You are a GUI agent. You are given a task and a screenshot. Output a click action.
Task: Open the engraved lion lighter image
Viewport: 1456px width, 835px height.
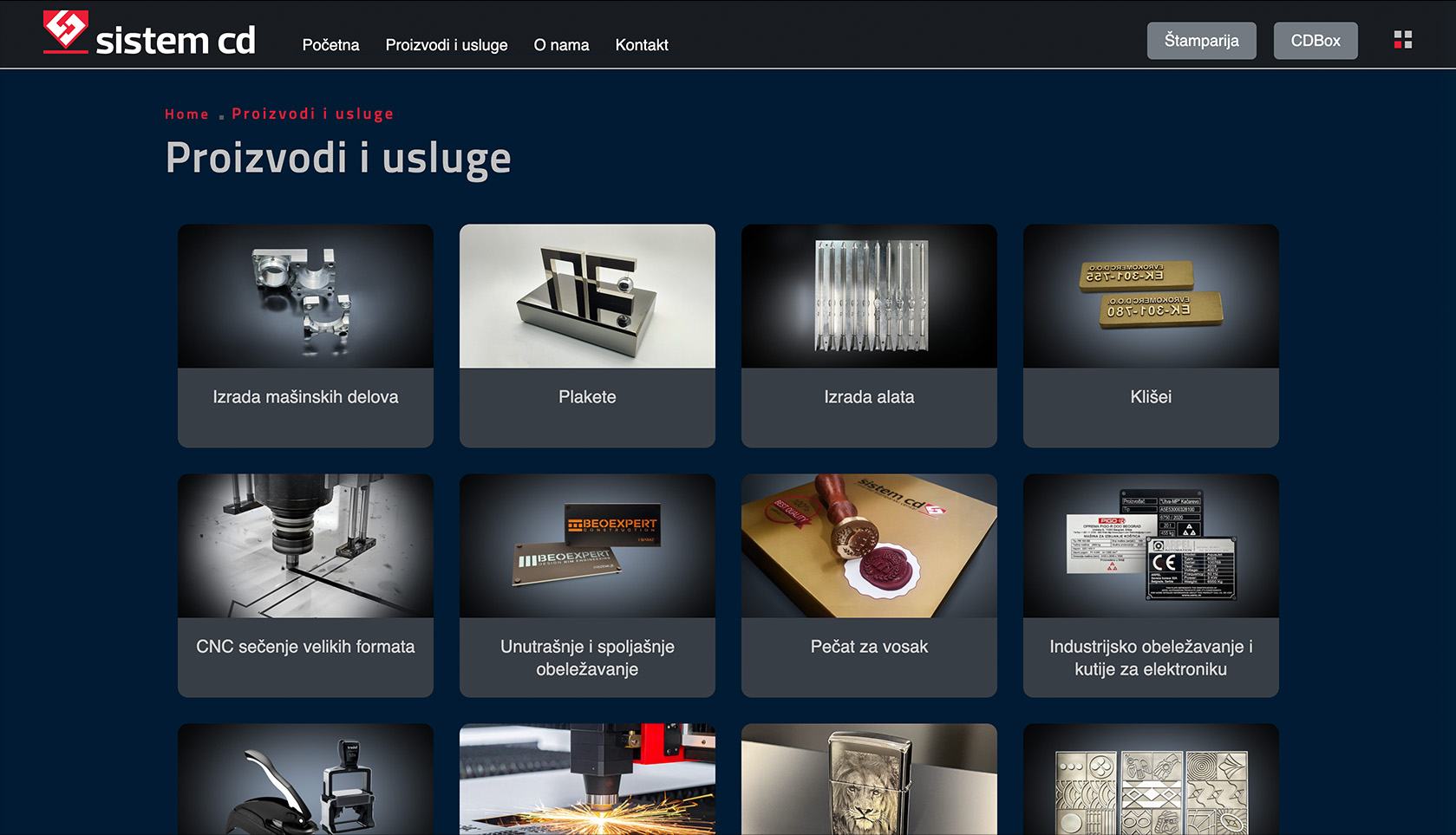coord(869,780)
